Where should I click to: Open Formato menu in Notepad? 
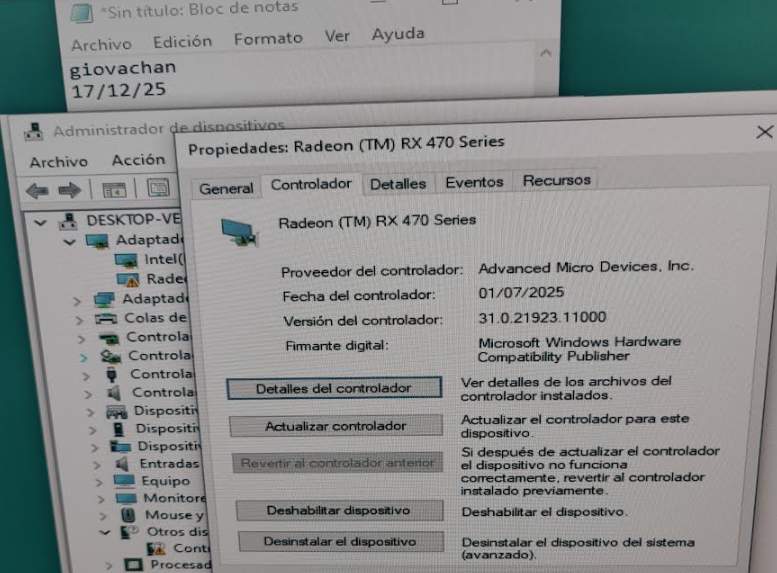pyautogui.click(x=268, y=39)
